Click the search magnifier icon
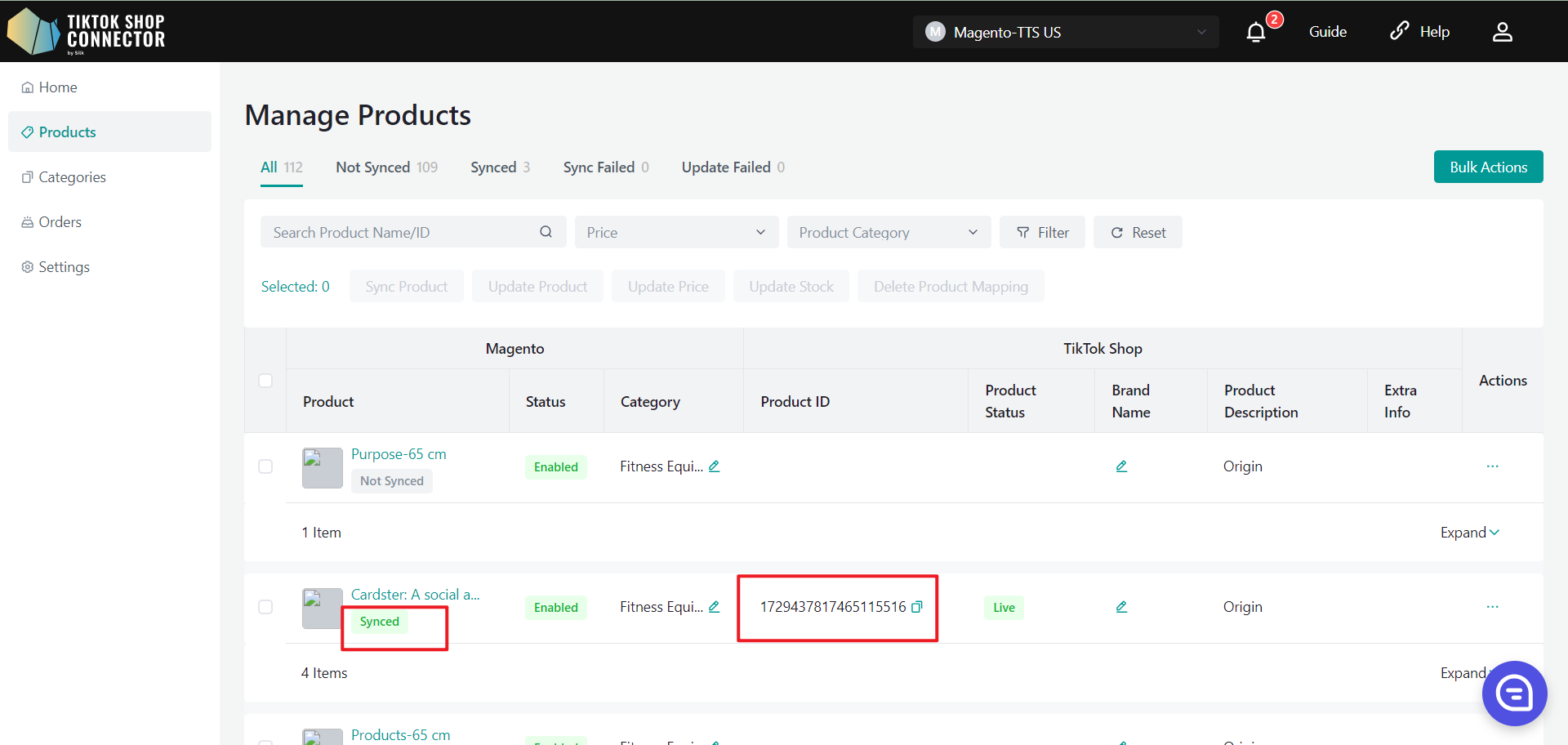Image resolution: width=1568 pixels, height=745 pixels. tap(546, 232)
